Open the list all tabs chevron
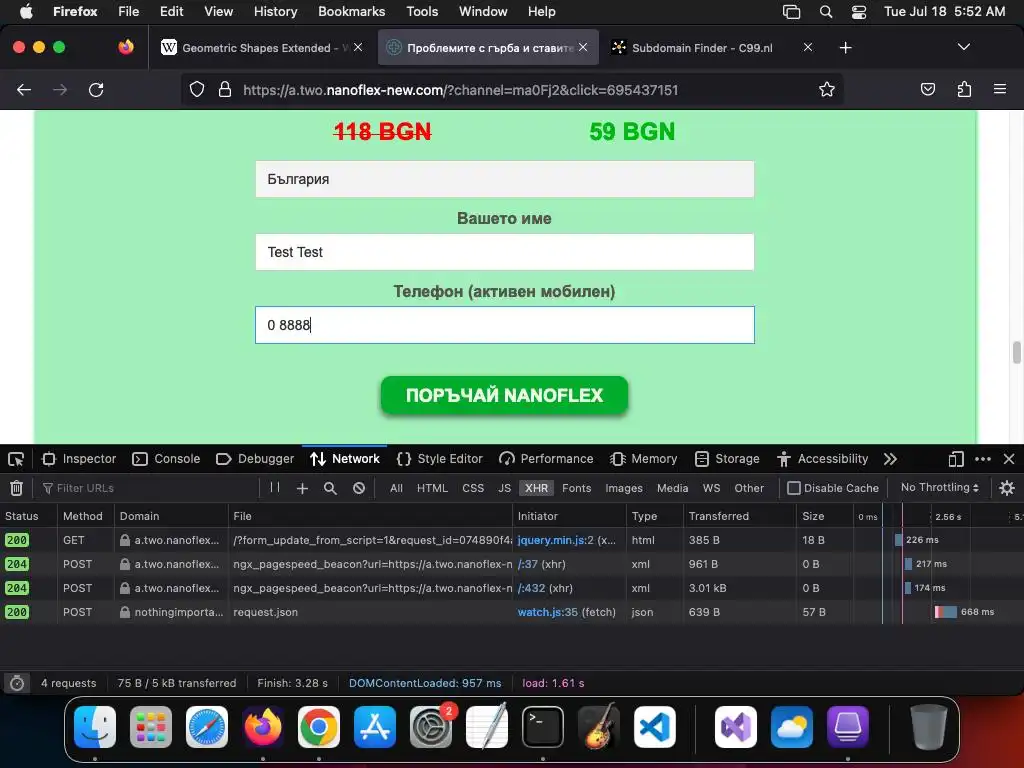 (x=963, y=47)
